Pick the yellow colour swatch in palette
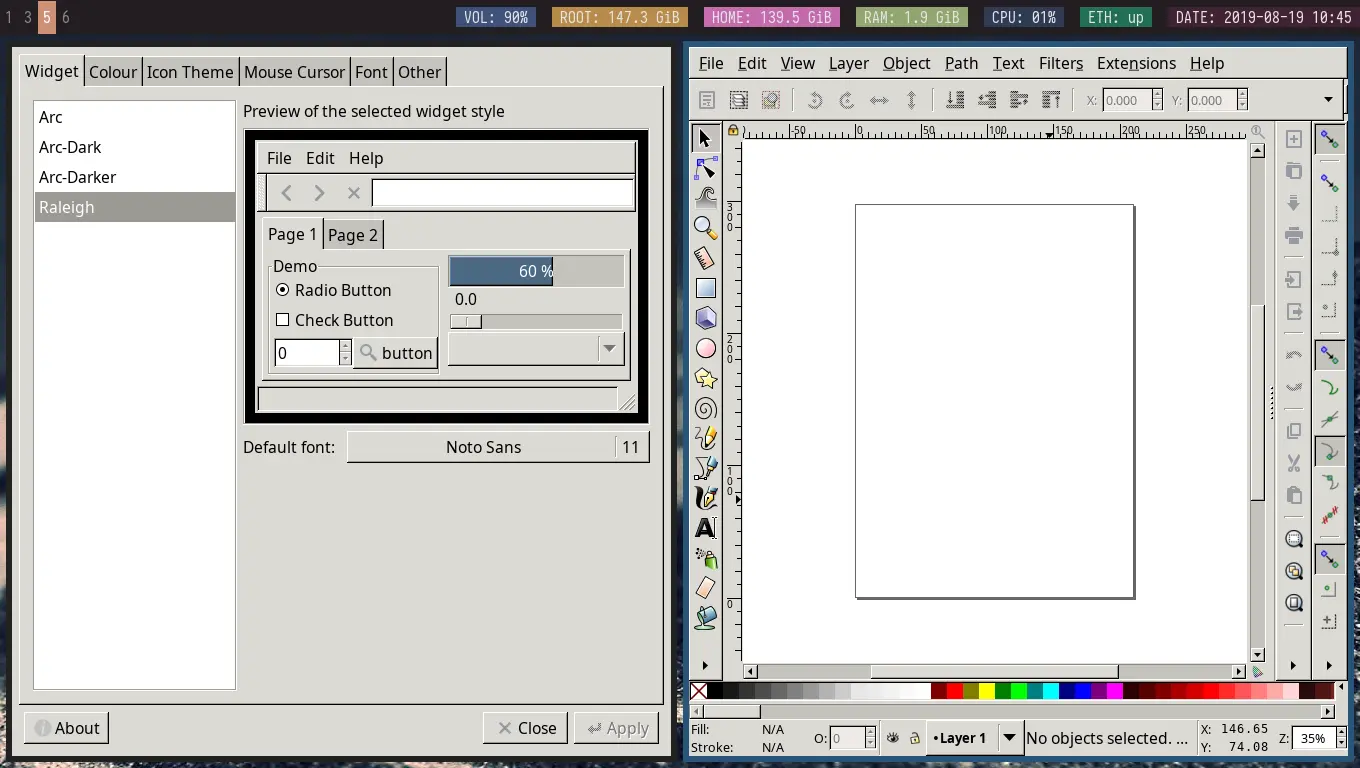Image resolution: width=1360 pixels, height=768 pixels. (x=987, y=691)
